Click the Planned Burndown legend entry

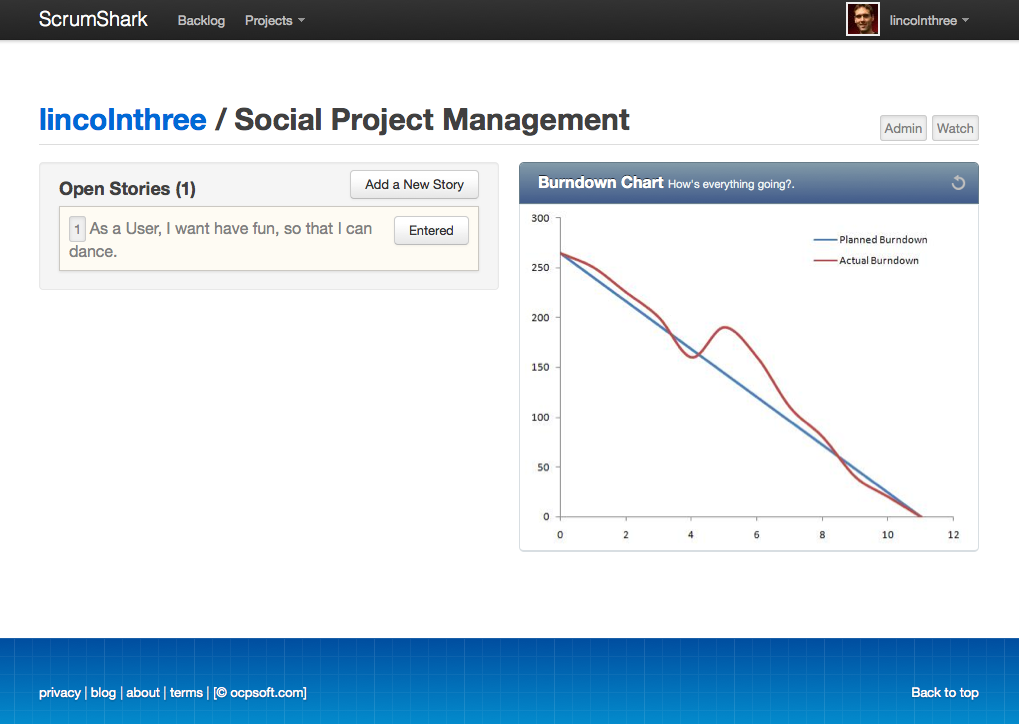click(870, 239)
